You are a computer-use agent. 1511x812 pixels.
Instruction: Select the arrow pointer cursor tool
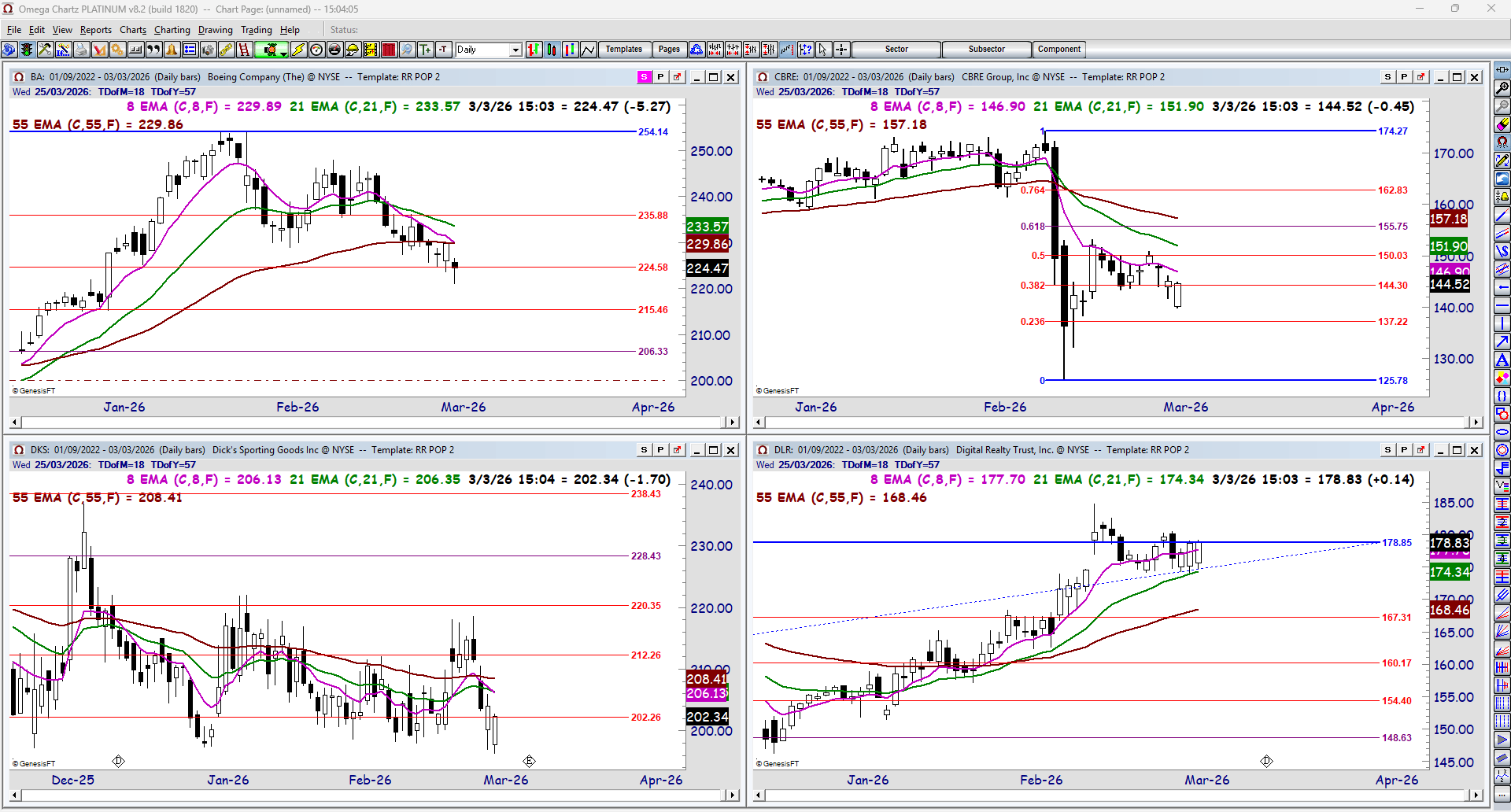[823, 50]
